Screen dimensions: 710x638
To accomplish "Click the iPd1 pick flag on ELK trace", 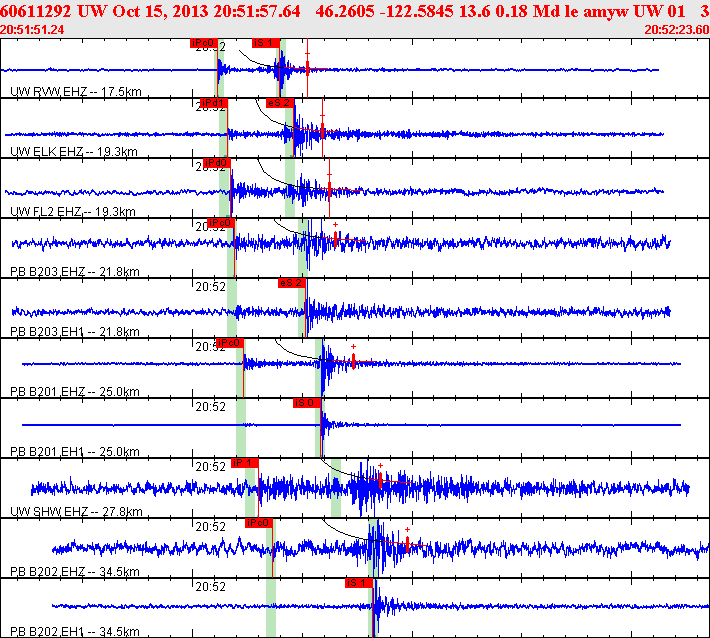I will point(213,103).
